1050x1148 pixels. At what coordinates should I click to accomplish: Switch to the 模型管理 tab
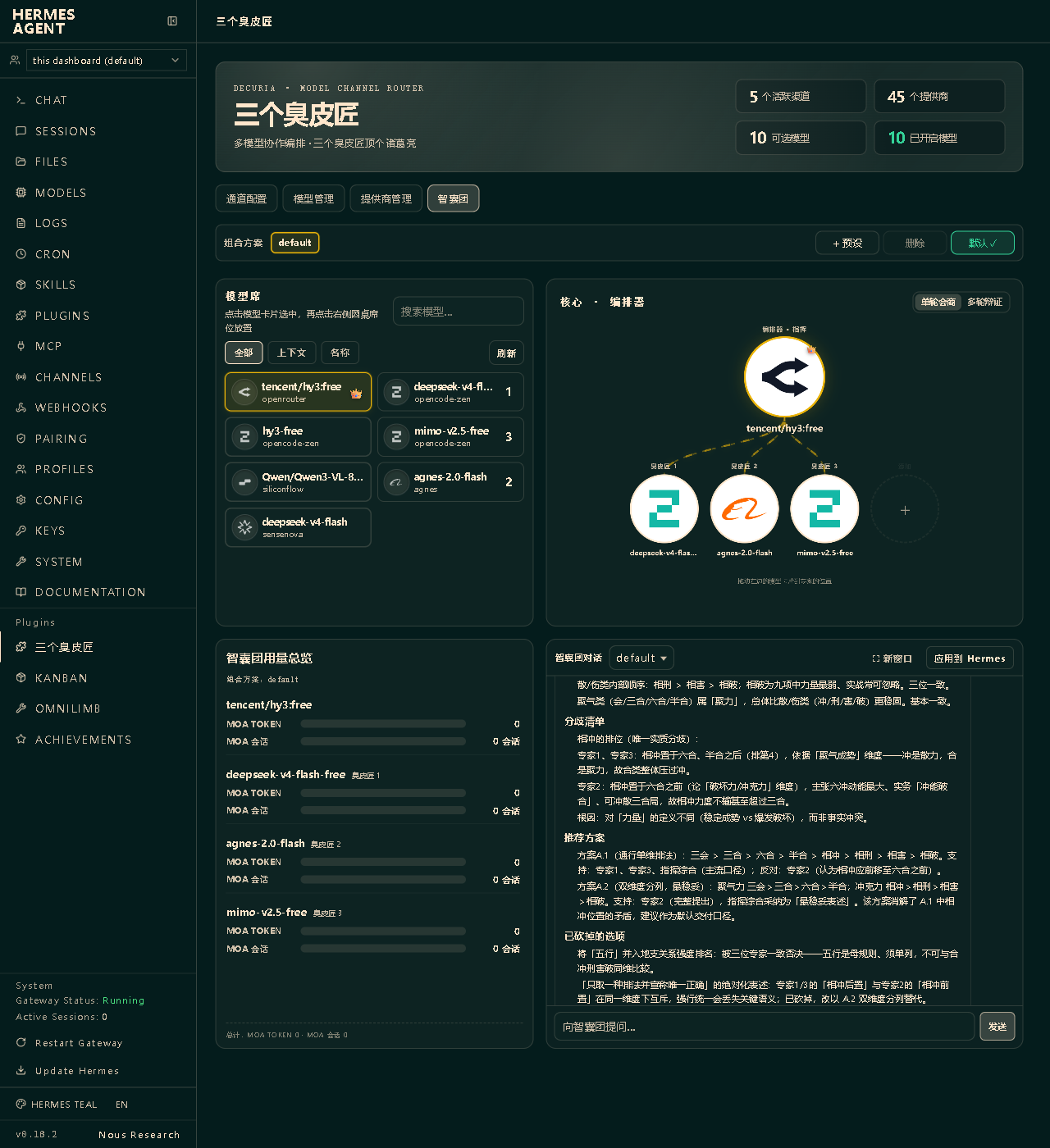point(313,198)
